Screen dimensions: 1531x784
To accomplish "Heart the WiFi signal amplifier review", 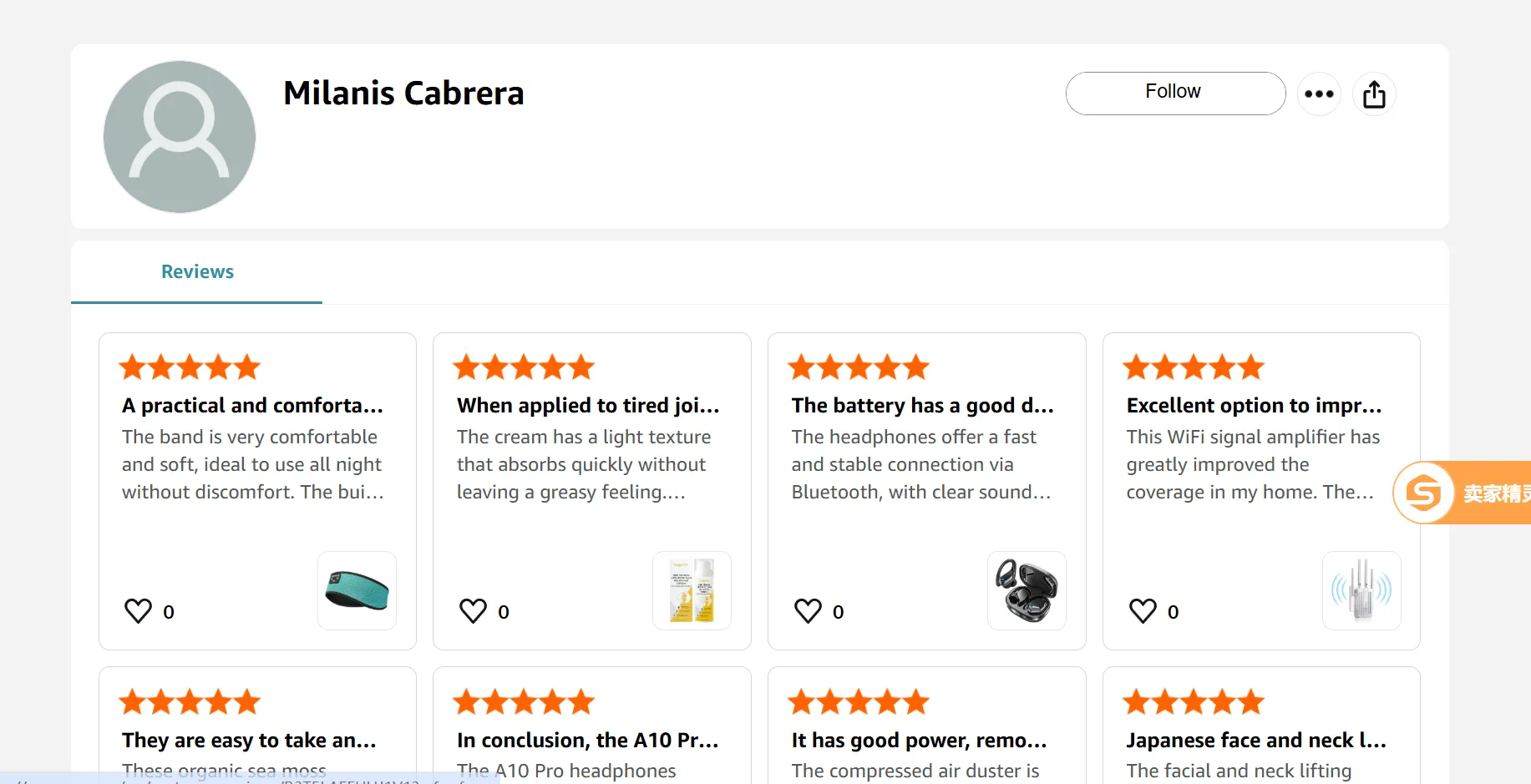I will pyautogui.click(x=1143, y=611).
